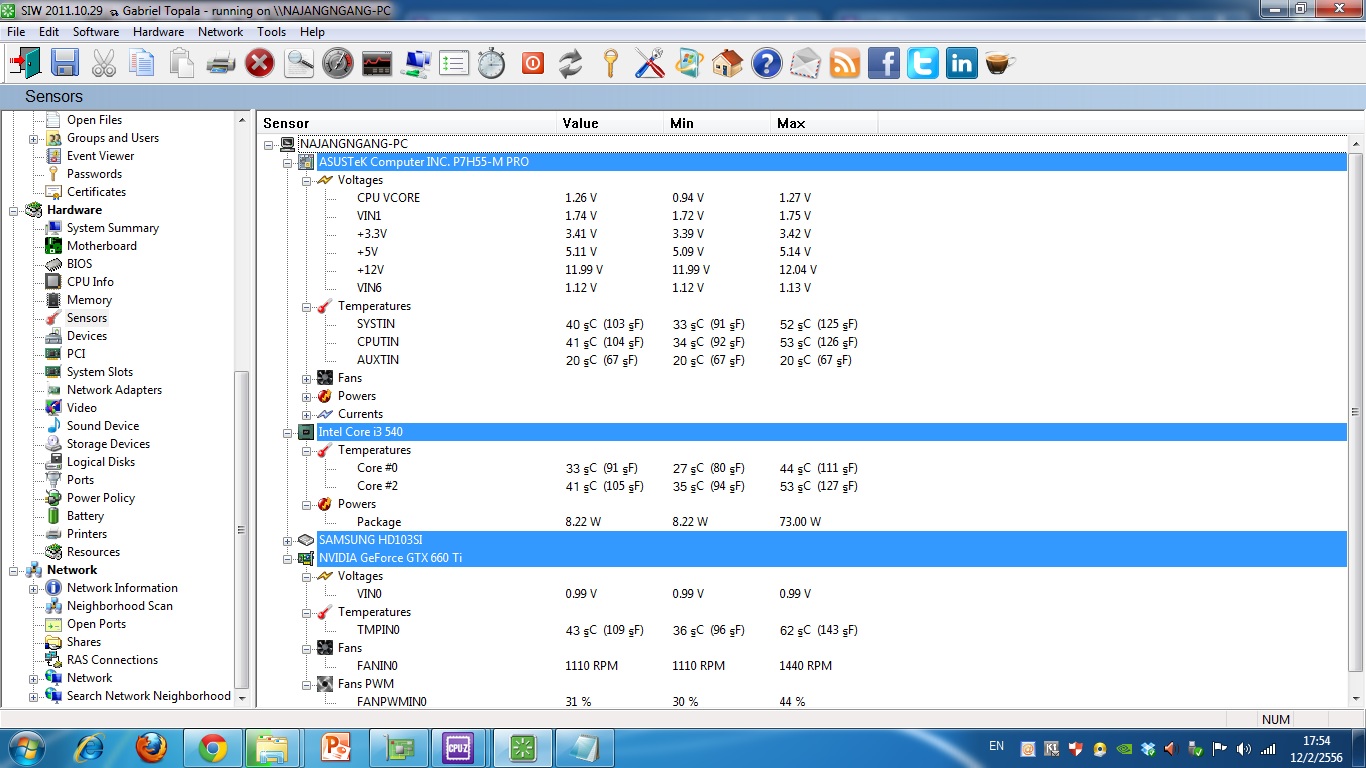Click the green checklist toolbar icon

coord(454,64)
